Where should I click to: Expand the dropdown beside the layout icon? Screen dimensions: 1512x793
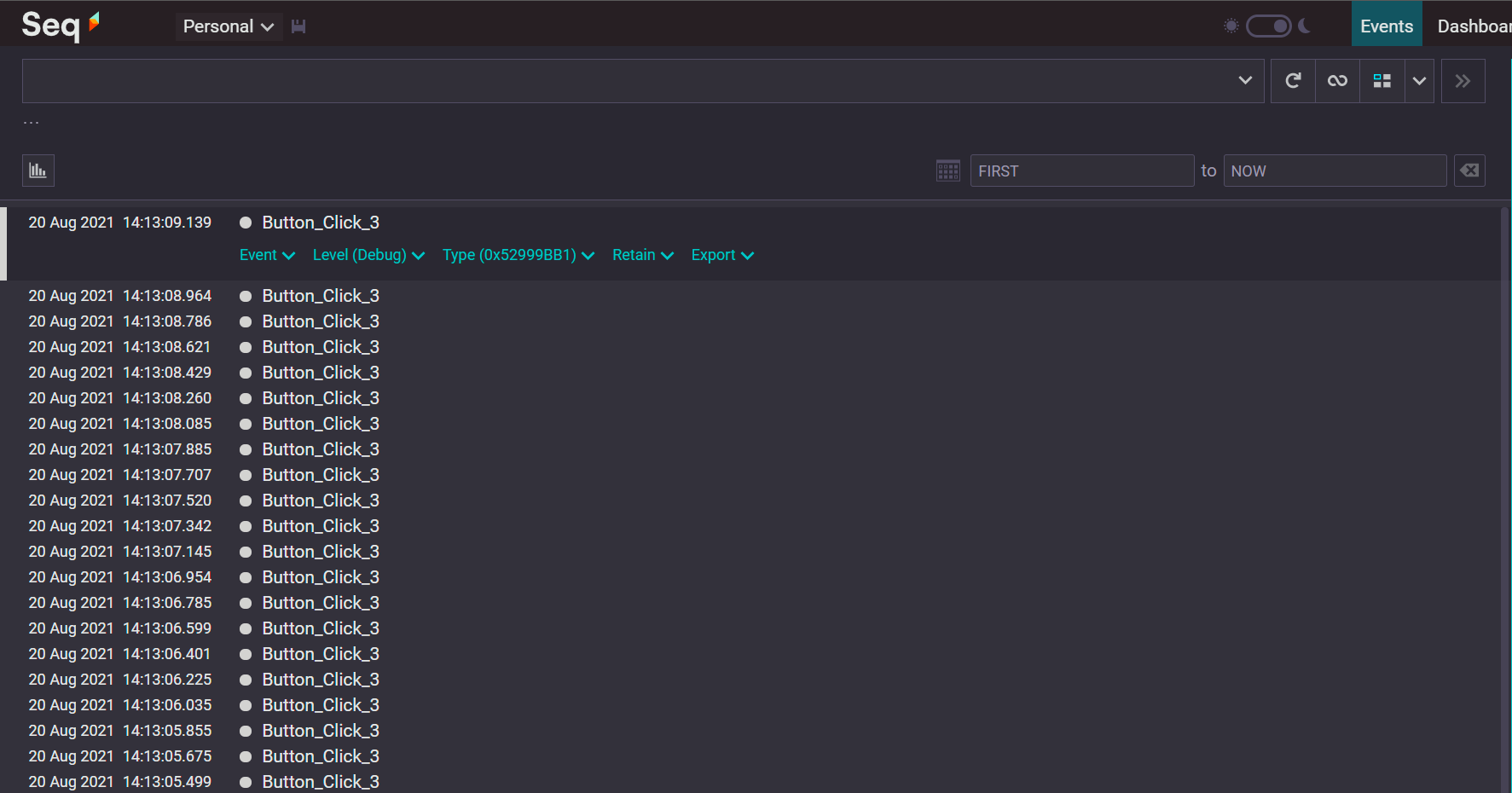click(x=1419, y=81)
